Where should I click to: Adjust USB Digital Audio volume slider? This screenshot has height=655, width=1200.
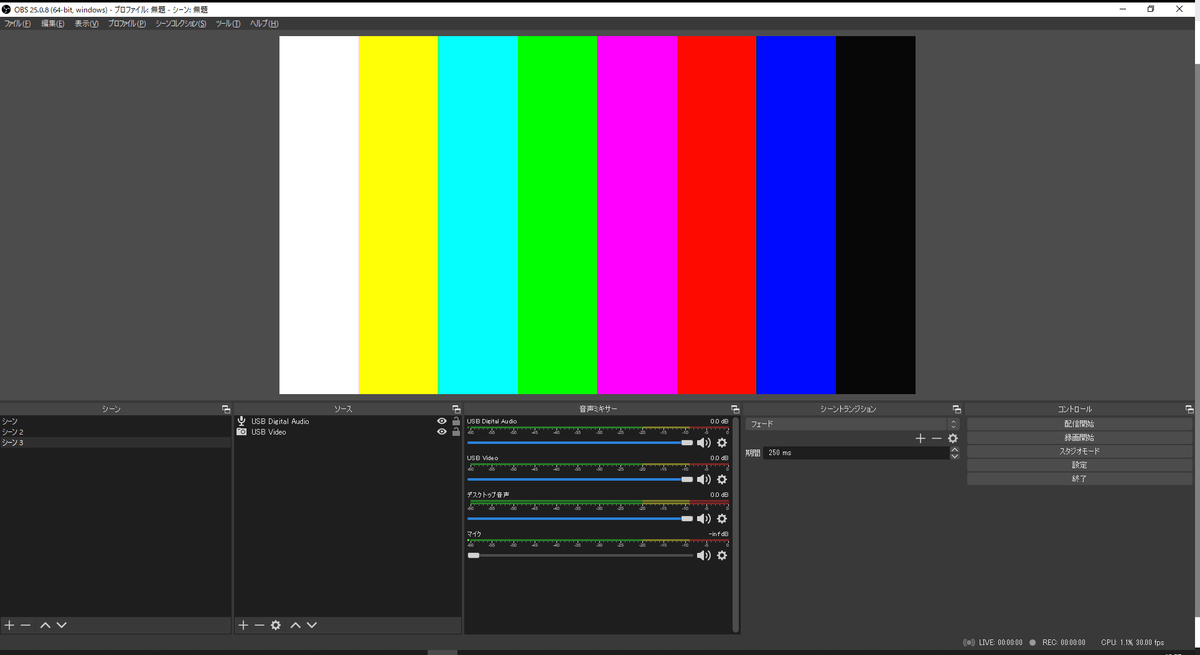[580, 443]
